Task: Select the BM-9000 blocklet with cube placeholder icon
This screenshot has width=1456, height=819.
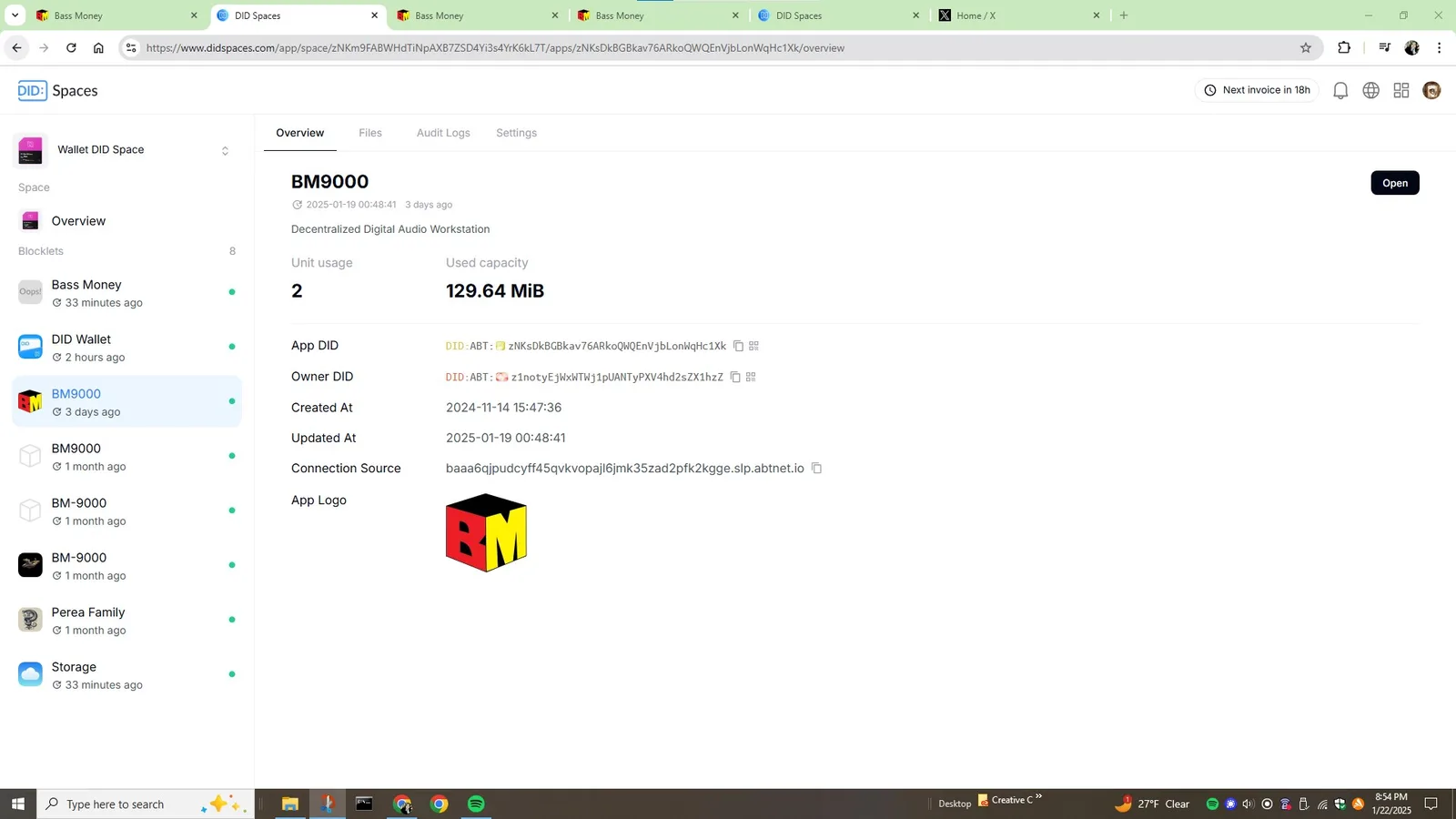Action: [126, 511]
